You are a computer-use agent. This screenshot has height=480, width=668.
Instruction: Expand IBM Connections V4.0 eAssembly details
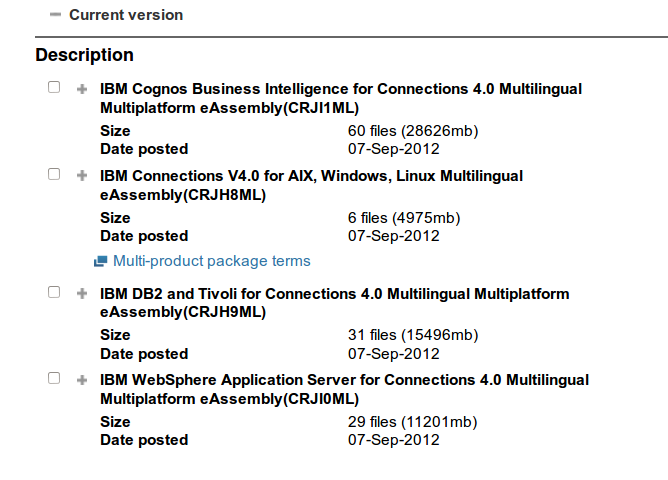(82, 175)
